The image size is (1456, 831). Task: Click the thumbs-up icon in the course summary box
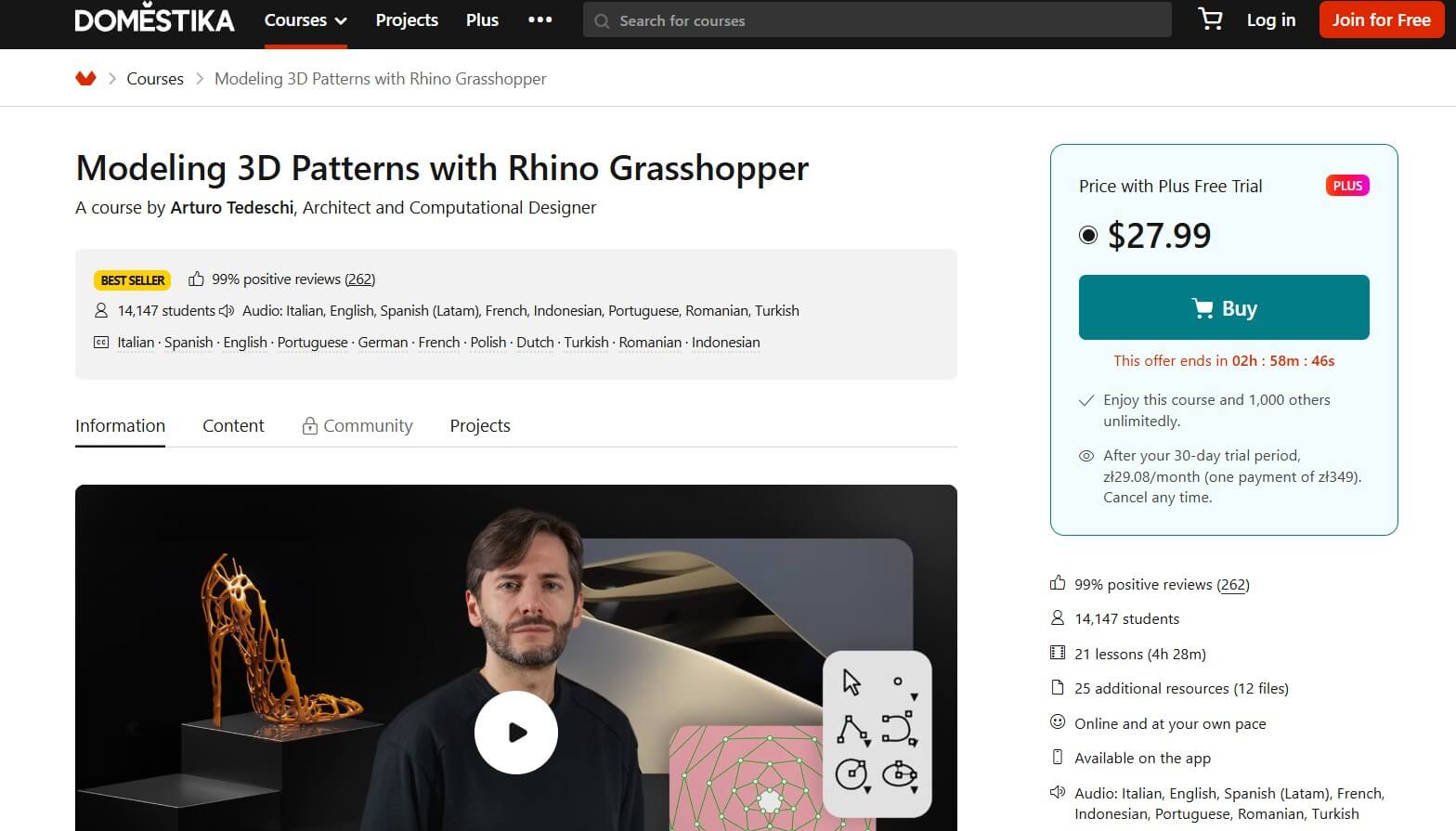pyautogui.click(x=196, y=279)
